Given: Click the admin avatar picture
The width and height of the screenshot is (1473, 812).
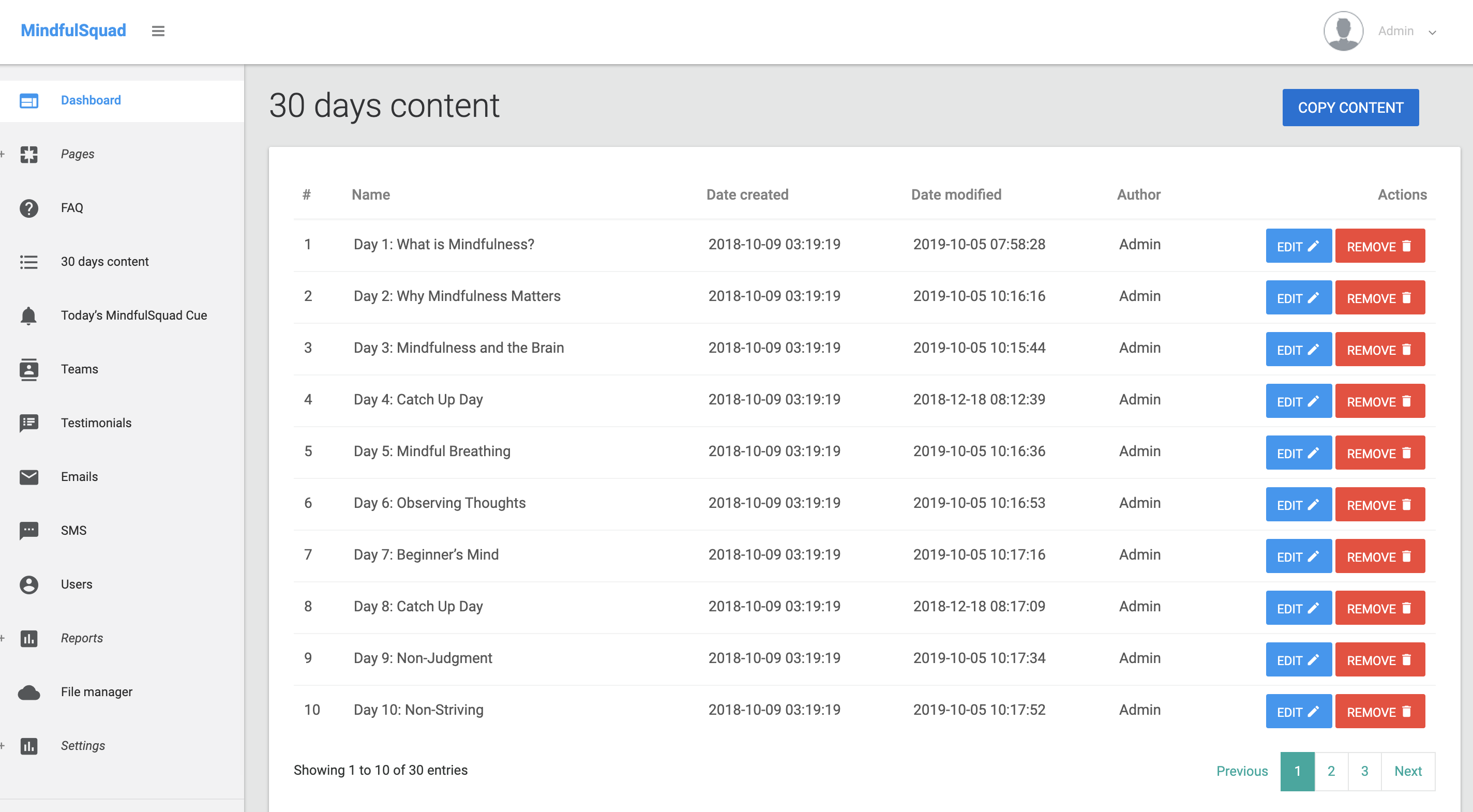Looking at the screenshot, I should pos(1343,31).
